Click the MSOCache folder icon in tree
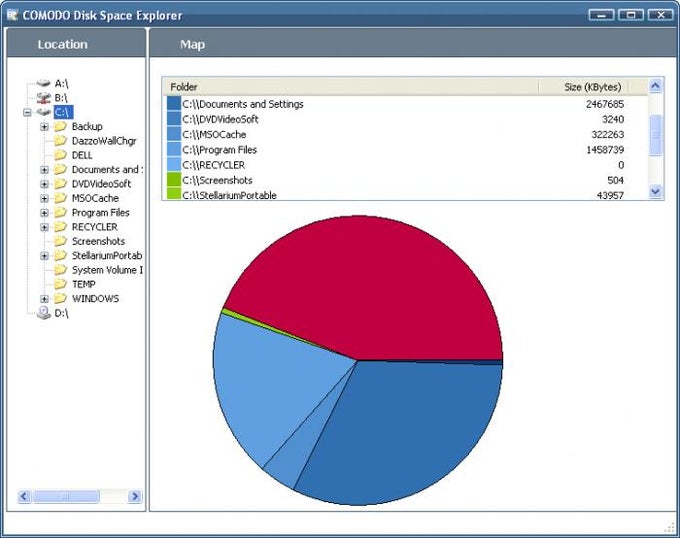Viewport: 680px width, 538px height. [x=60, y=198]
